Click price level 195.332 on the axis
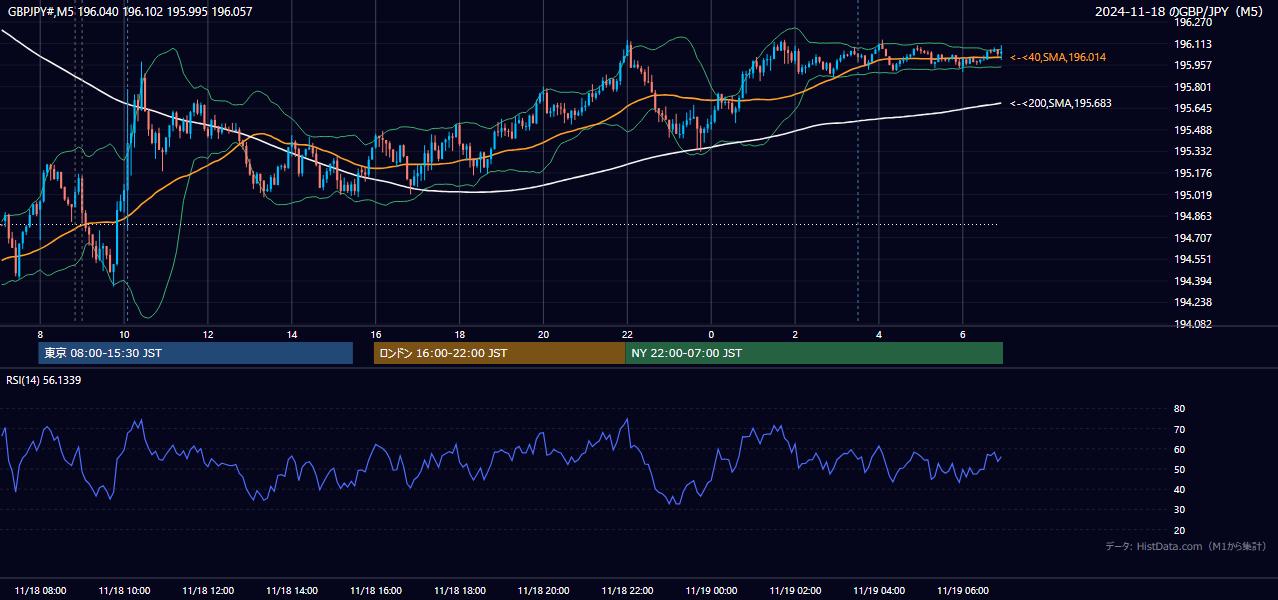1278x600 pixels. tap(1193, 151)
